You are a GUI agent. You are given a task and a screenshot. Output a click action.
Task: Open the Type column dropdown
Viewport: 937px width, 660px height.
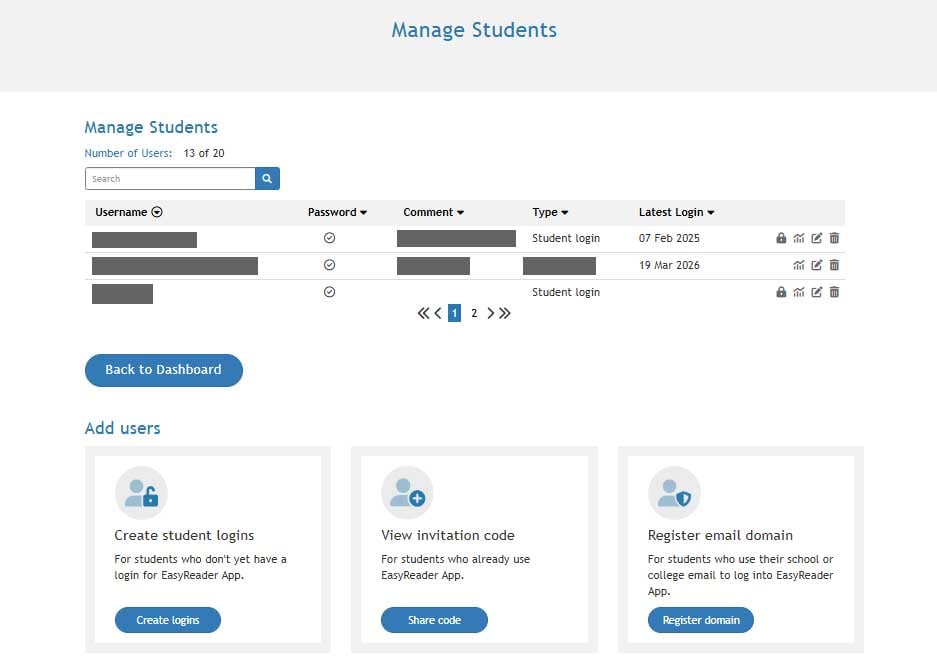(566, 212)
